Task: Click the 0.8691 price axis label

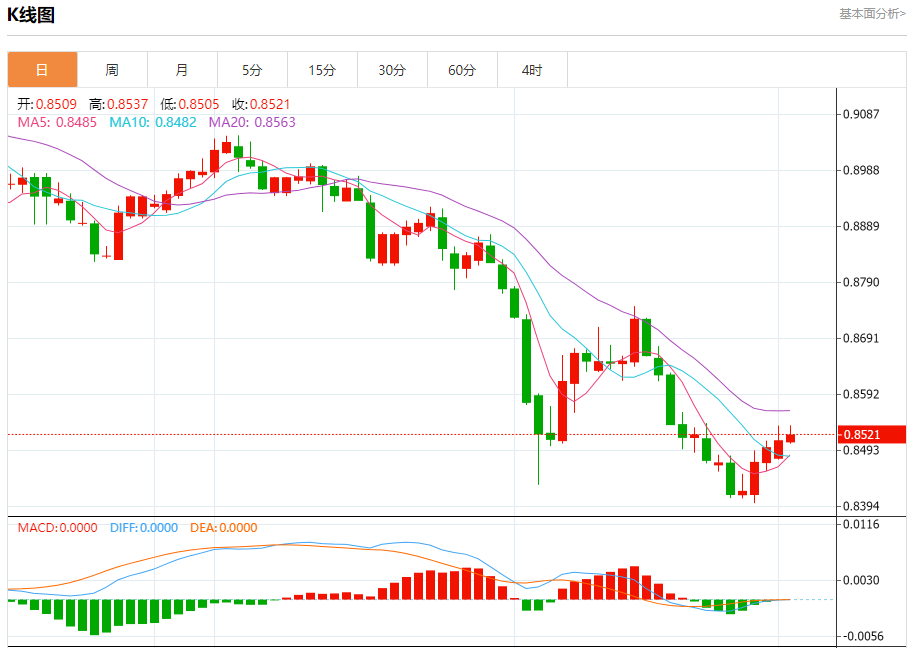Action: (861, 339)
